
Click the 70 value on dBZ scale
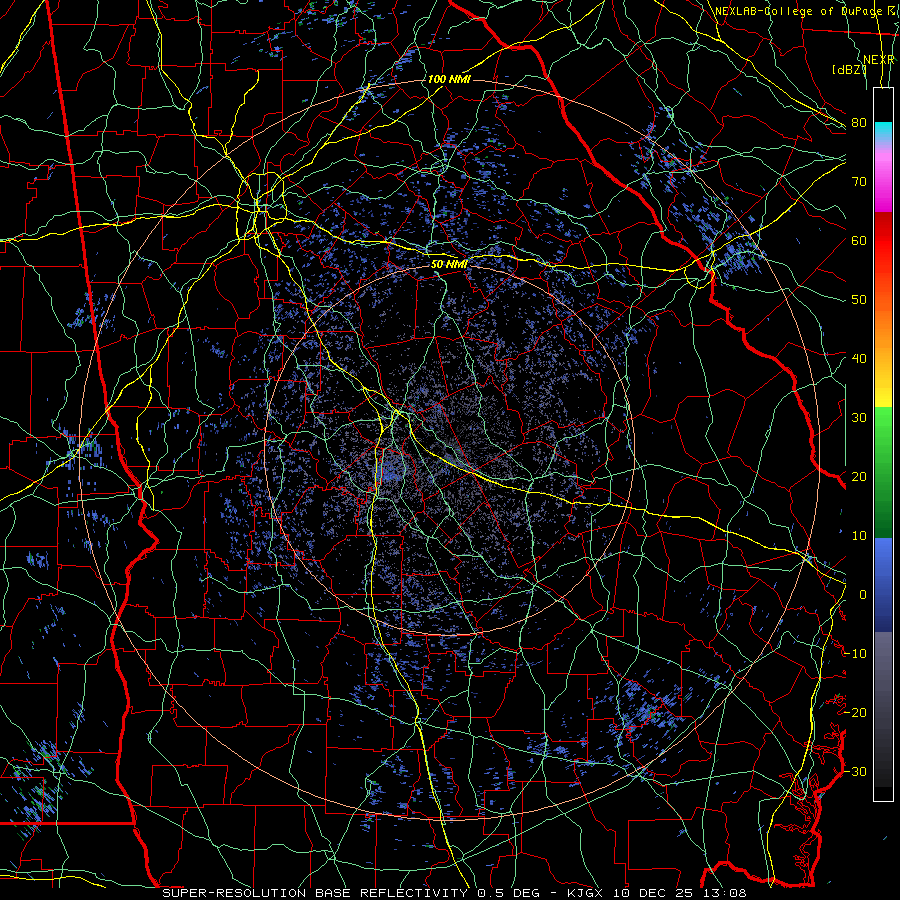pos(859,181)
